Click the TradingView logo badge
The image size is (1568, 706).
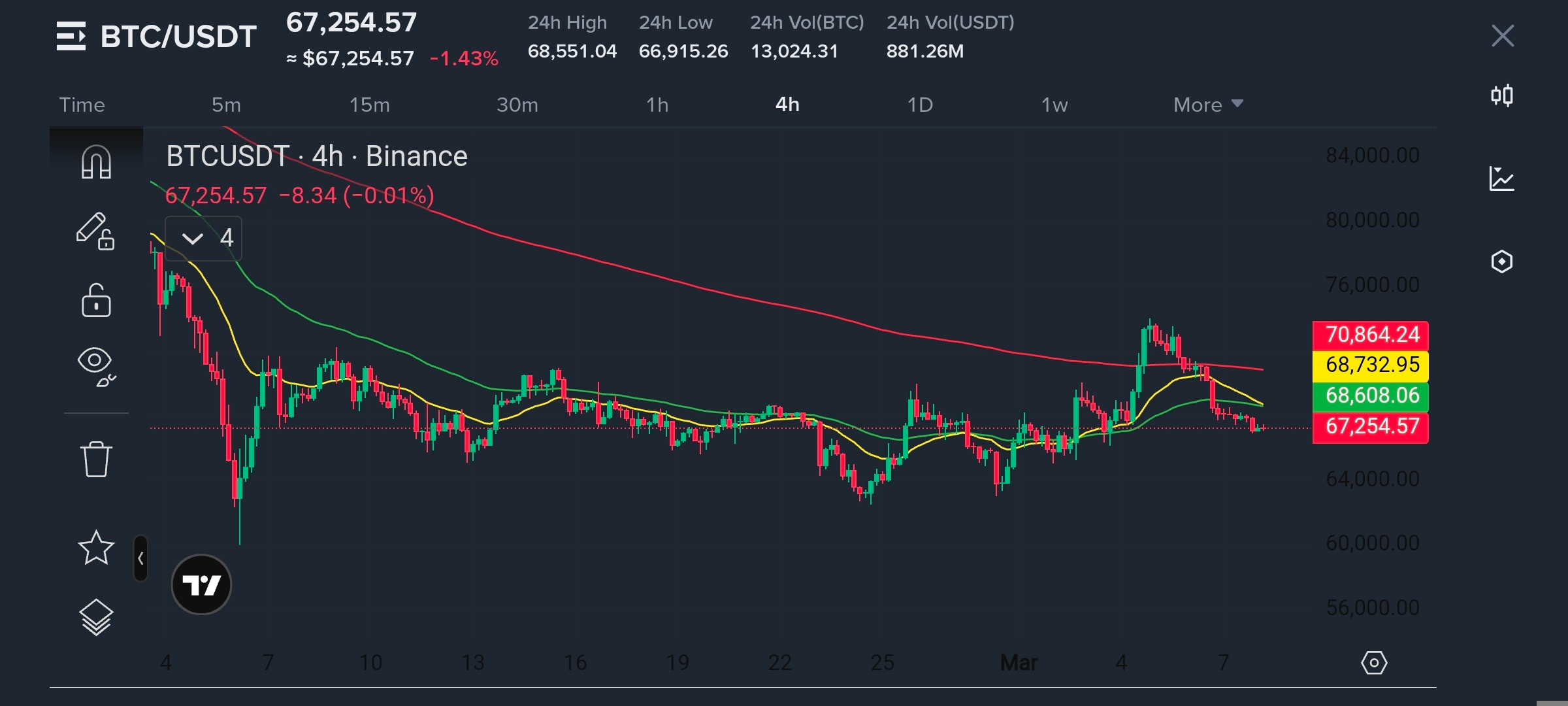coord(201,584)
